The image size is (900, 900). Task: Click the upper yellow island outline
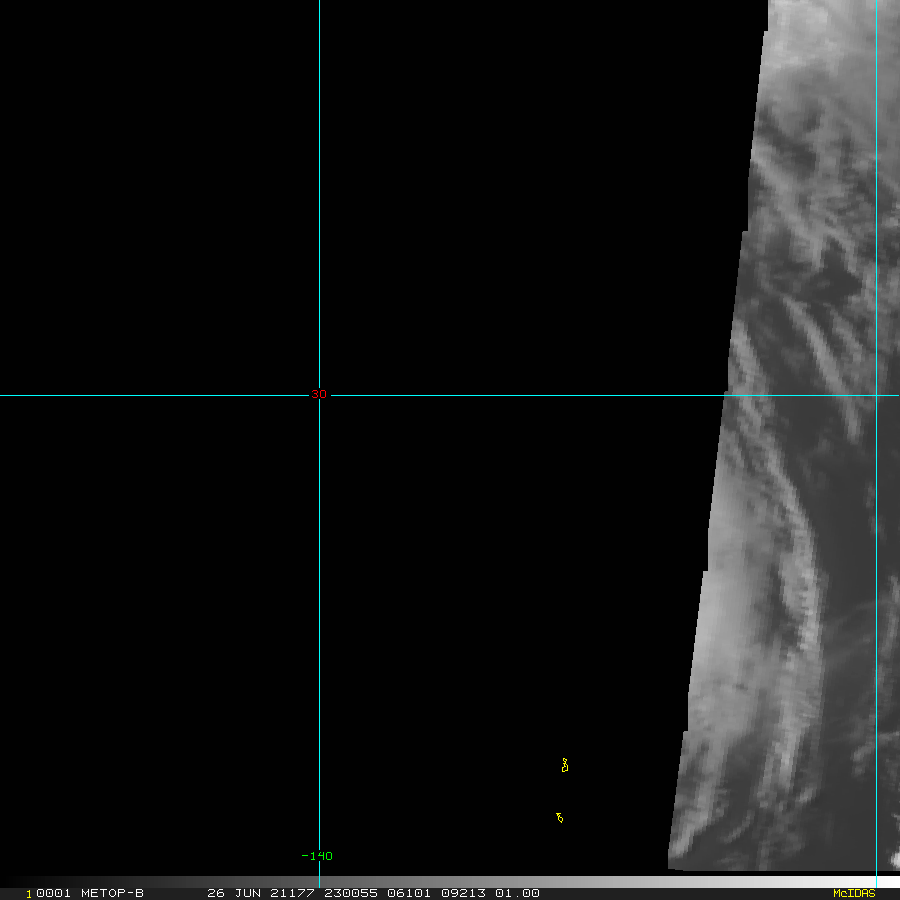pyautogui.click(x=565, y=766)
